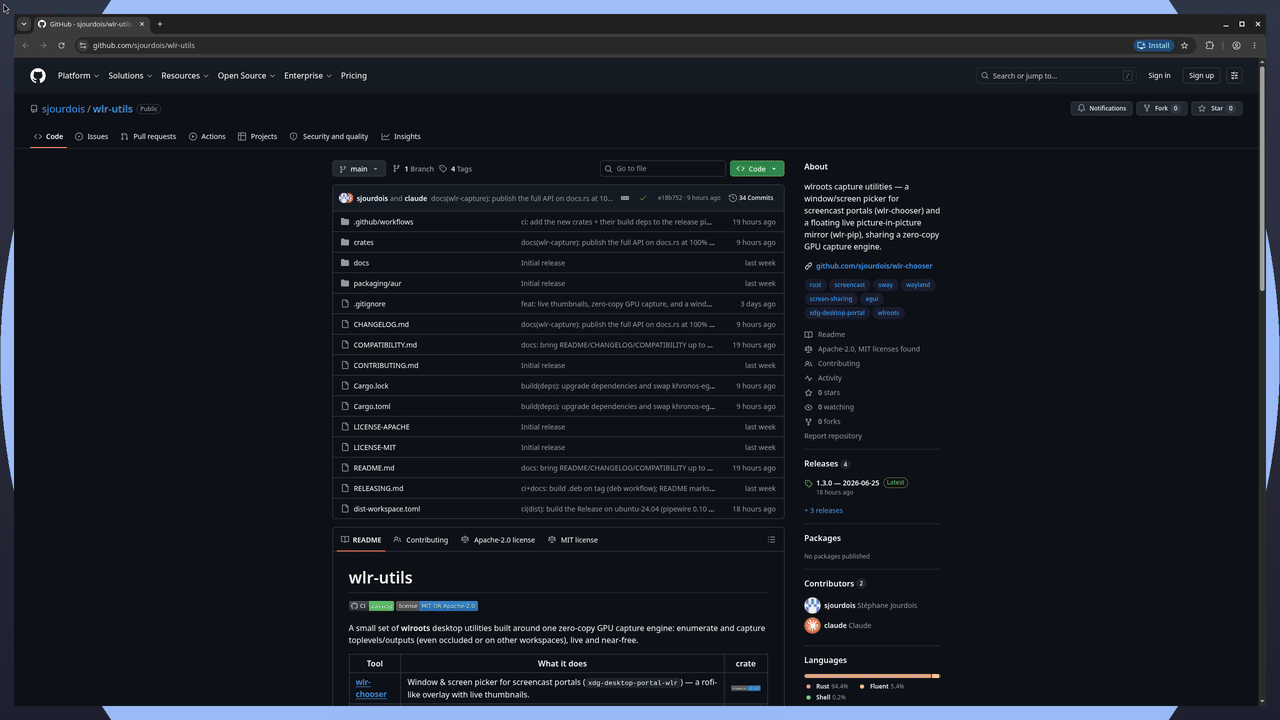Open Security and quality tab
1280x720 pixels.
329,136
